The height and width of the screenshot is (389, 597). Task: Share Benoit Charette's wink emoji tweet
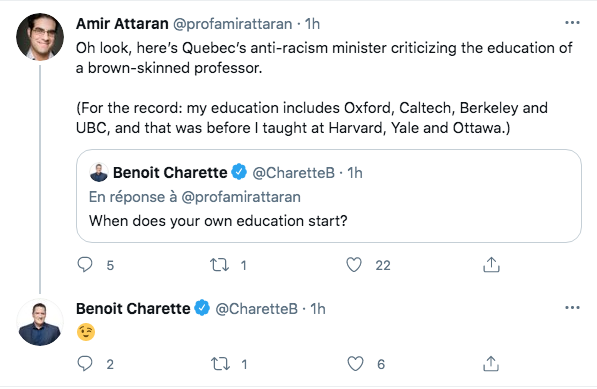[491, 363]
